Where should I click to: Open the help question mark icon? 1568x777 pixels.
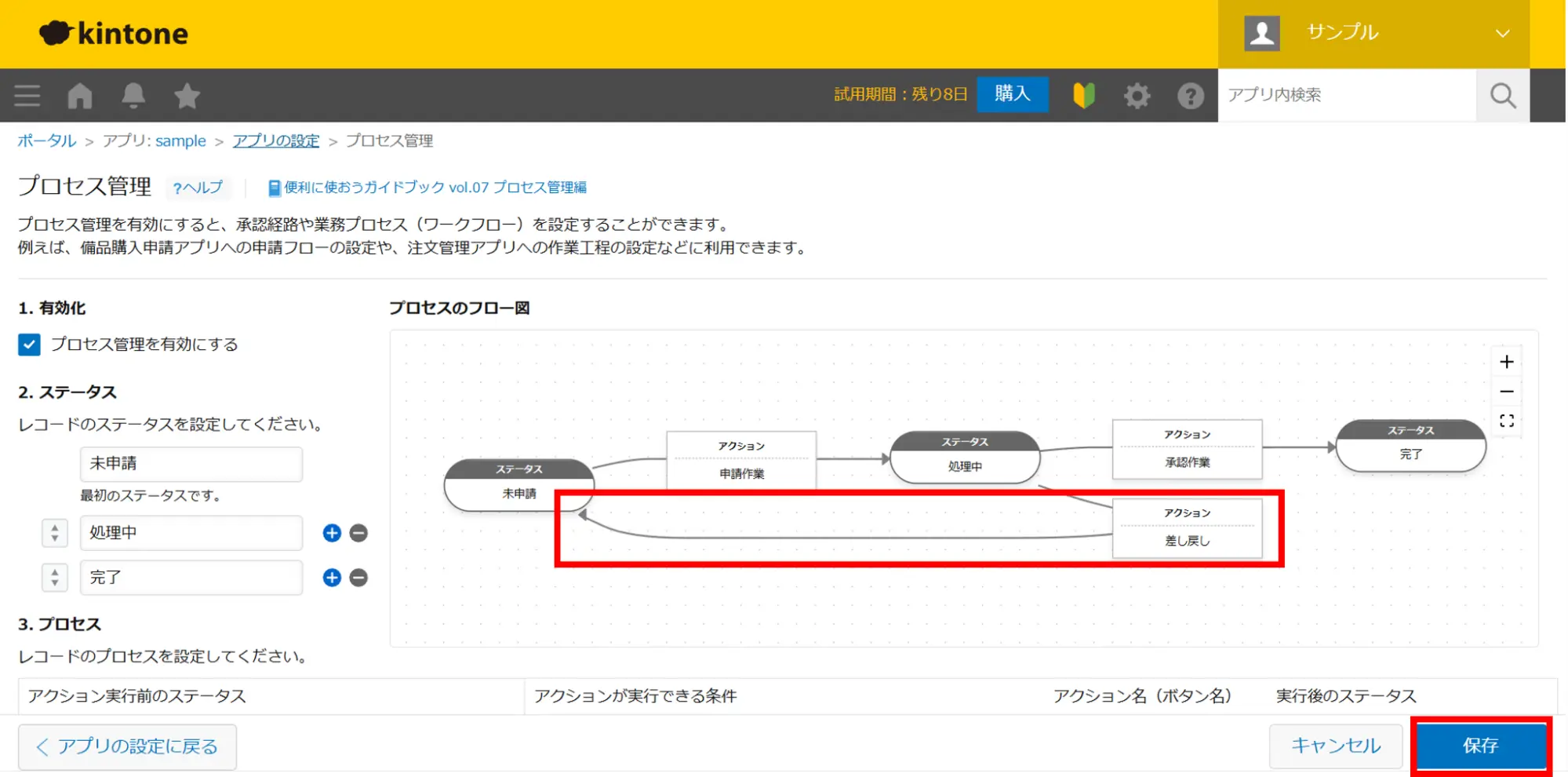click(1190, 96)
